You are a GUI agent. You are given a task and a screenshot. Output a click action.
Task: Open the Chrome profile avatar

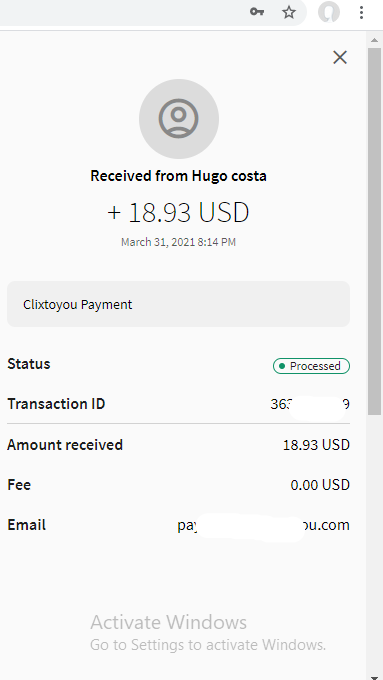(329, 12)
